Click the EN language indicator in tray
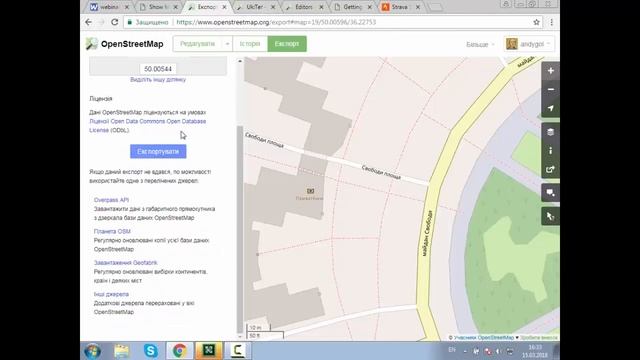This screenshot has width=640, height=360. click(452, 350)
